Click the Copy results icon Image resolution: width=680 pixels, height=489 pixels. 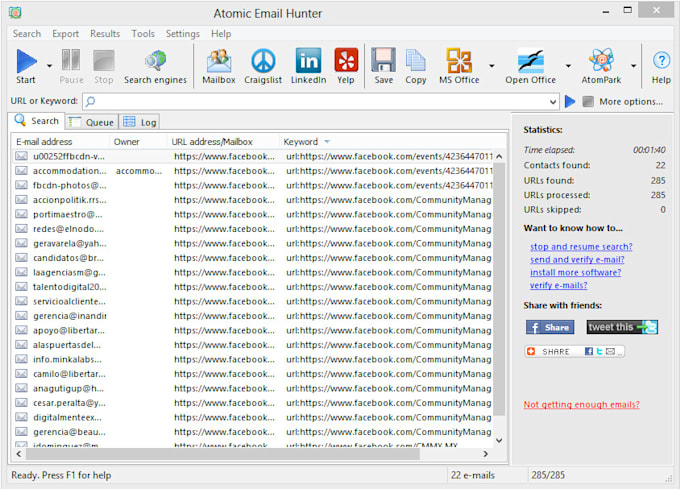(x=415, y=60)
